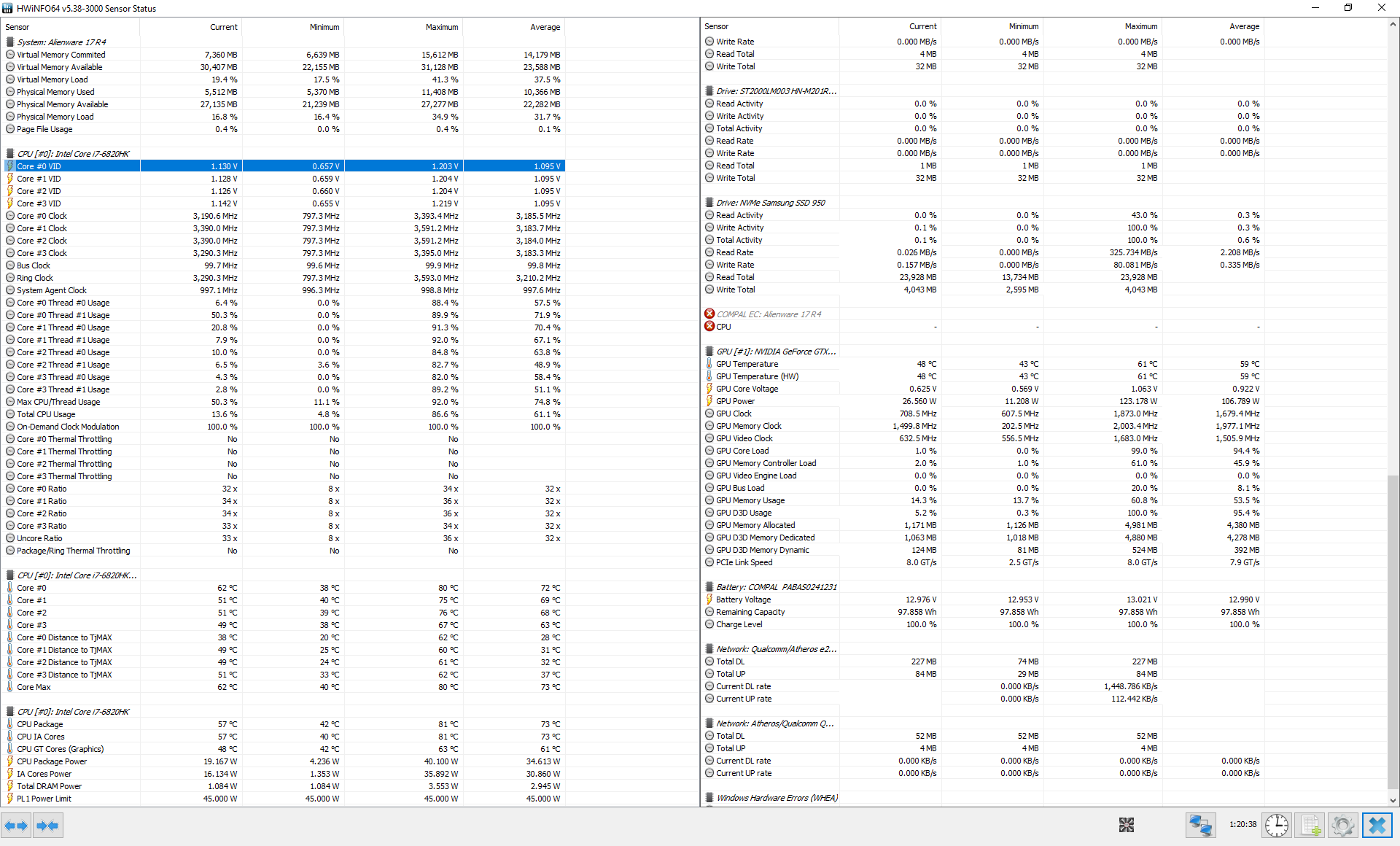
Task: Click the right pane Average column header
Action: 1244,26
